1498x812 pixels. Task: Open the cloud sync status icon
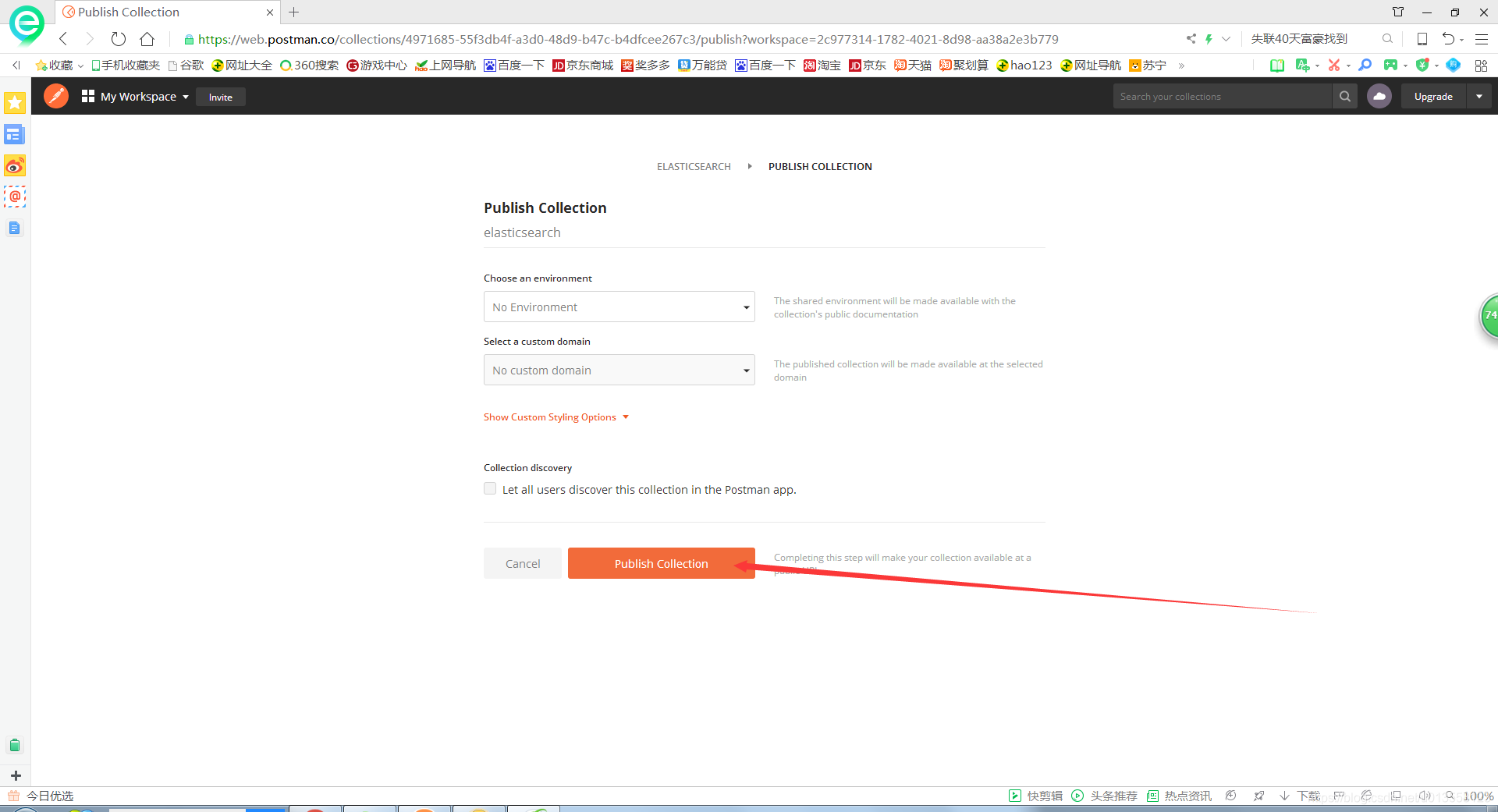point(1379,97)
